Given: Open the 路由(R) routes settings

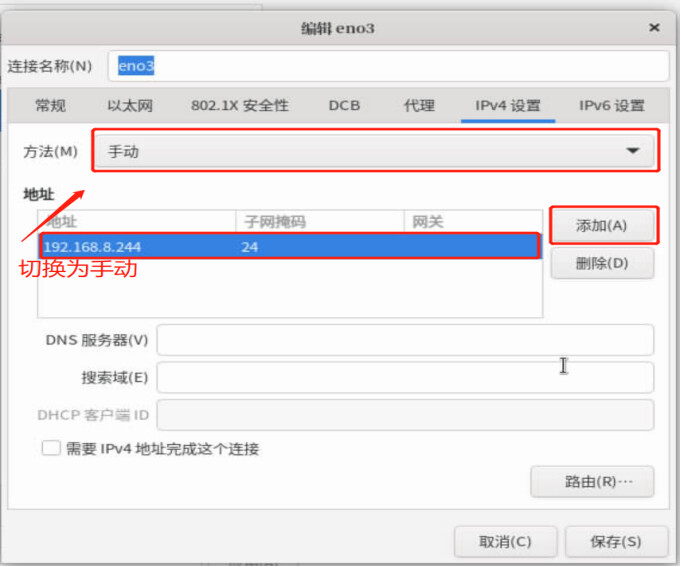Looking at the screenshot, I should (592, 482).
